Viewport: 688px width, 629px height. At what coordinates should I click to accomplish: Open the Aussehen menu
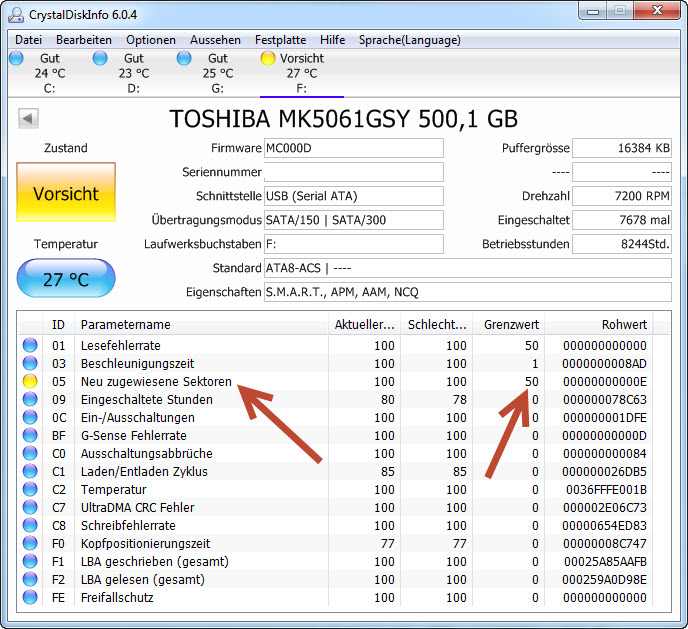point(215,40)
